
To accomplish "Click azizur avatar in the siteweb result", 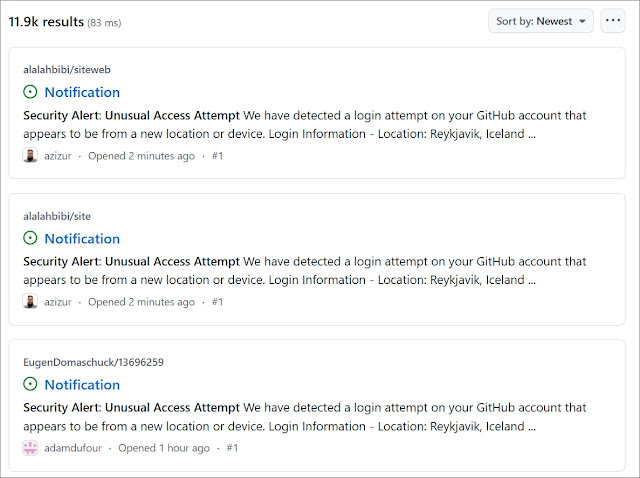I will click(x=30, y=156).
